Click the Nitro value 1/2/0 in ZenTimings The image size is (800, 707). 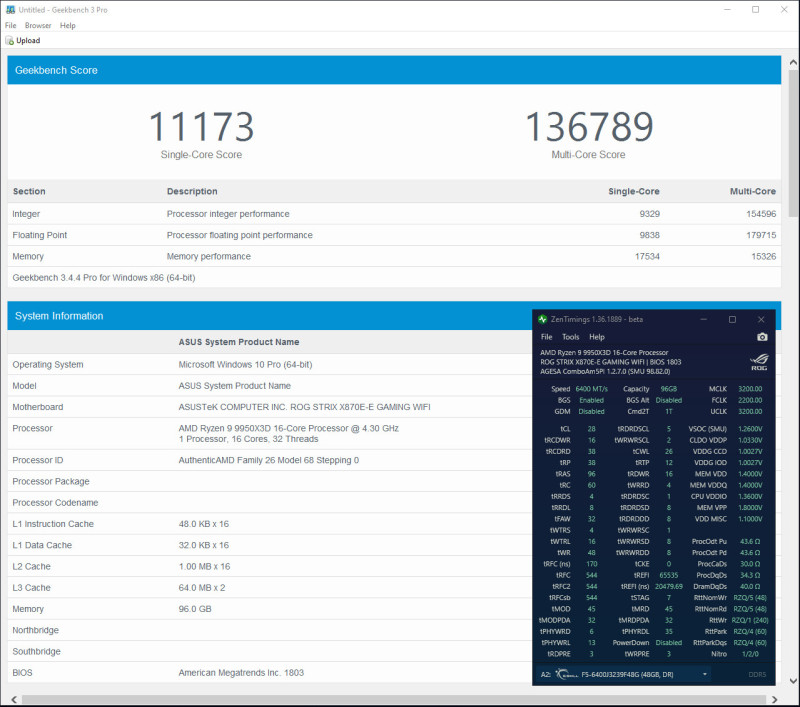tap(750, 653)
